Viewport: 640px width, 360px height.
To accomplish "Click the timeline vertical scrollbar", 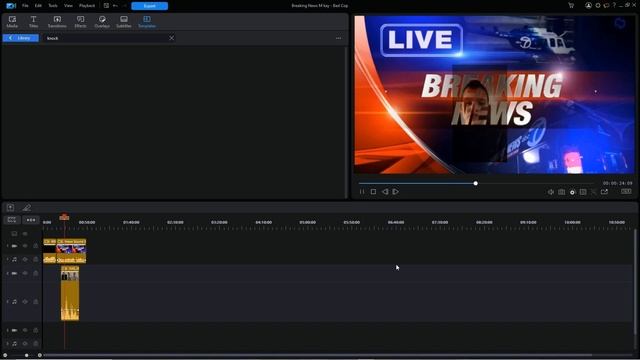I will [635, 282].
